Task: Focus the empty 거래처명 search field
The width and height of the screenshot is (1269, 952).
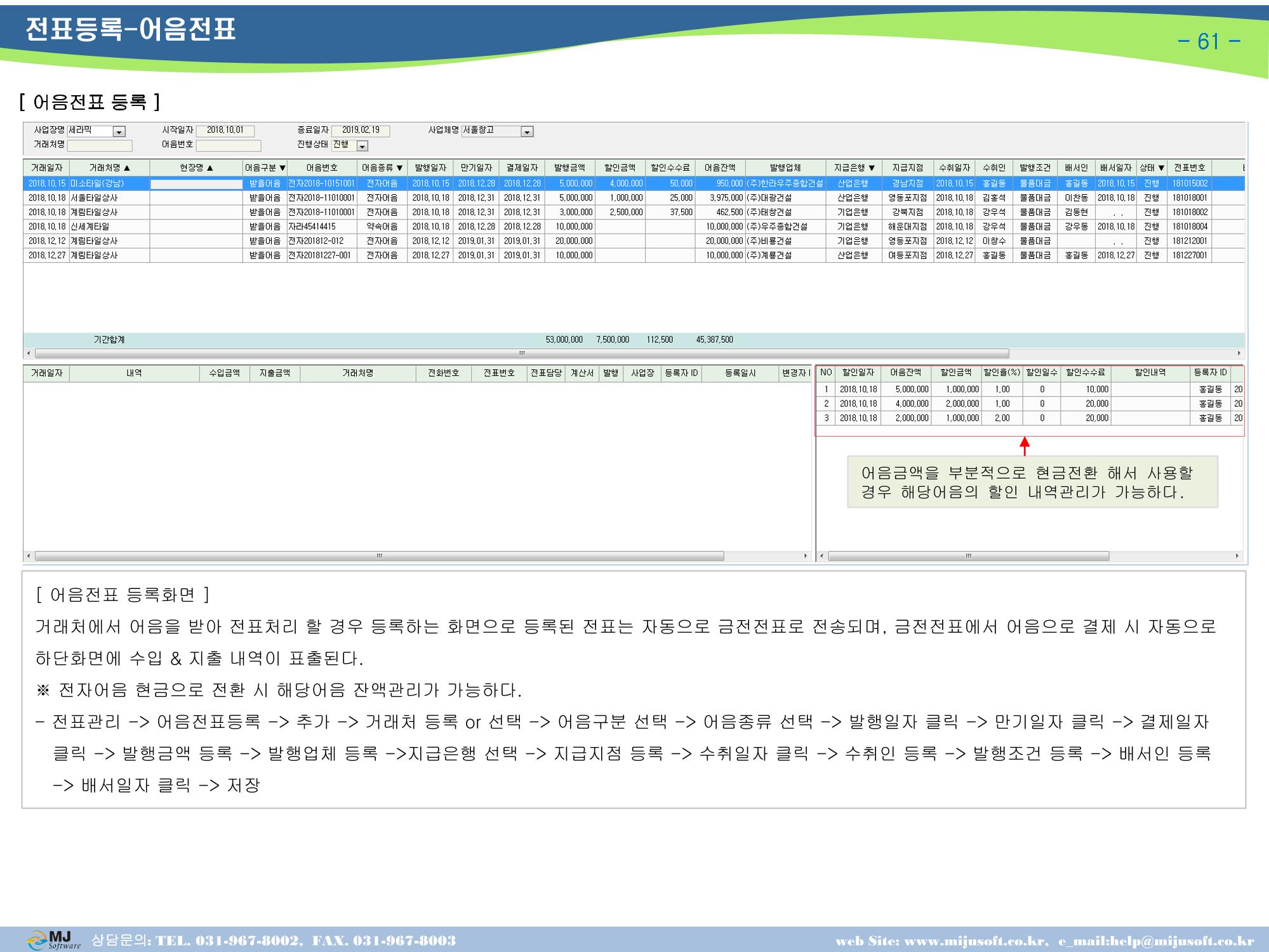Action: tap(100, 145)
